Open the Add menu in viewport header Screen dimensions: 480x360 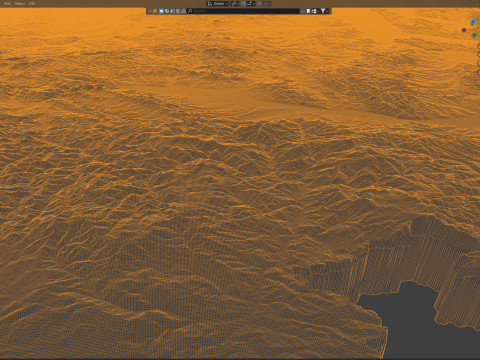tap(7, 4)
